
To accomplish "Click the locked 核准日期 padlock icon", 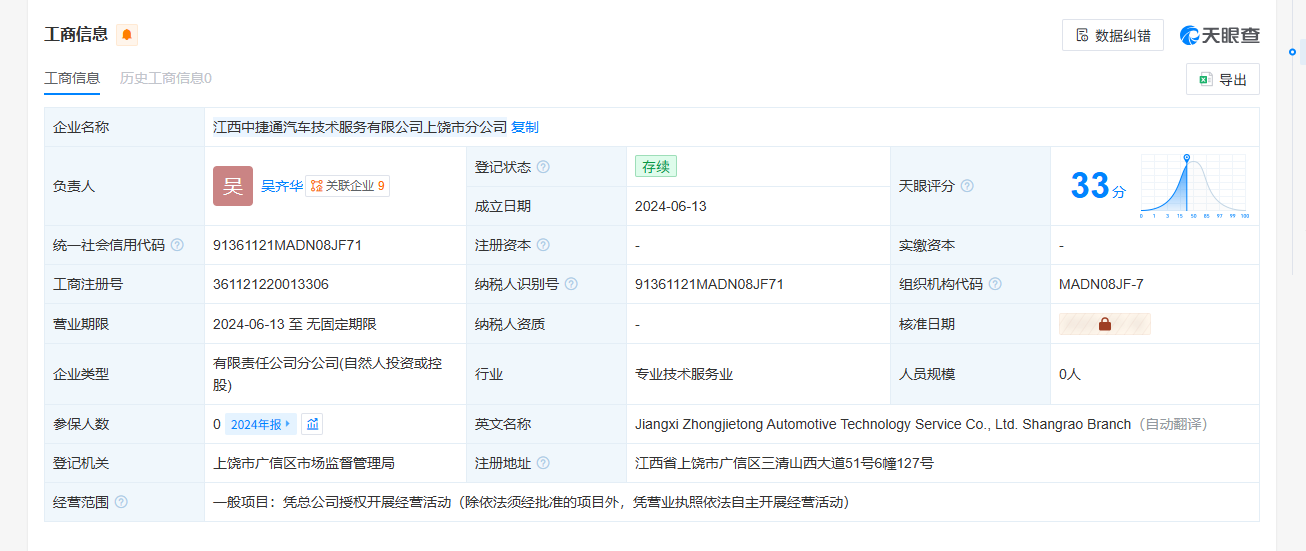I will click(x=1105, y=324).
